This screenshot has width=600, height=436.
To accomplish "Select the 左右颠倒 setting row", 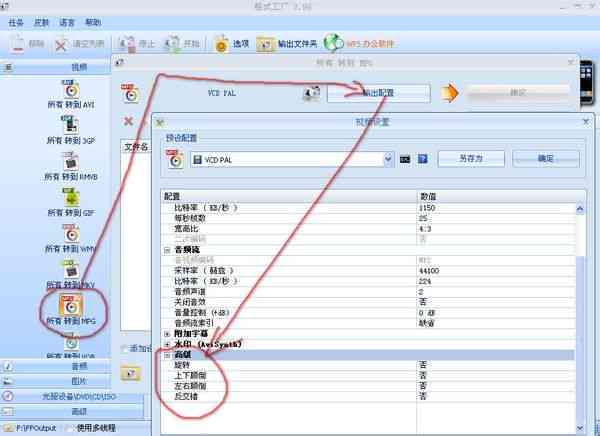I will pyautogui.click(x=368, y=386).
